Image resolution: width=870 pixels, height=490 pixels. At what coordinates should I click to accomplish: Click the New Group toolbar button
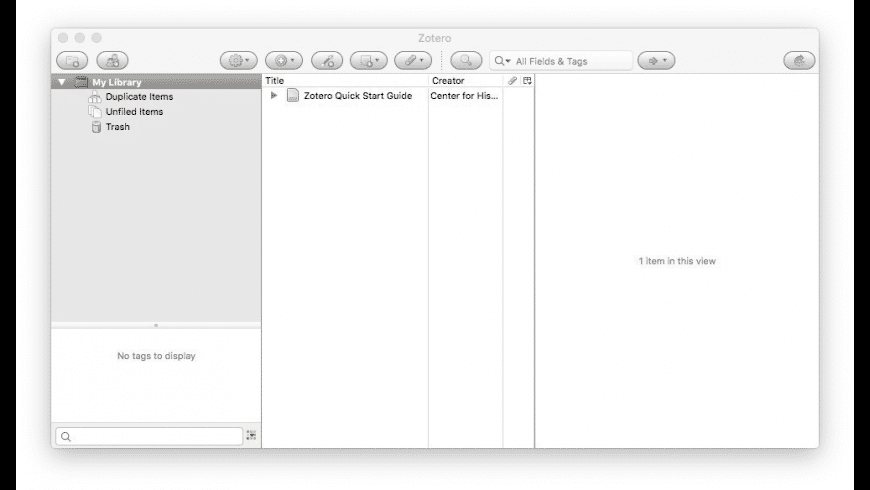(112, 60)
